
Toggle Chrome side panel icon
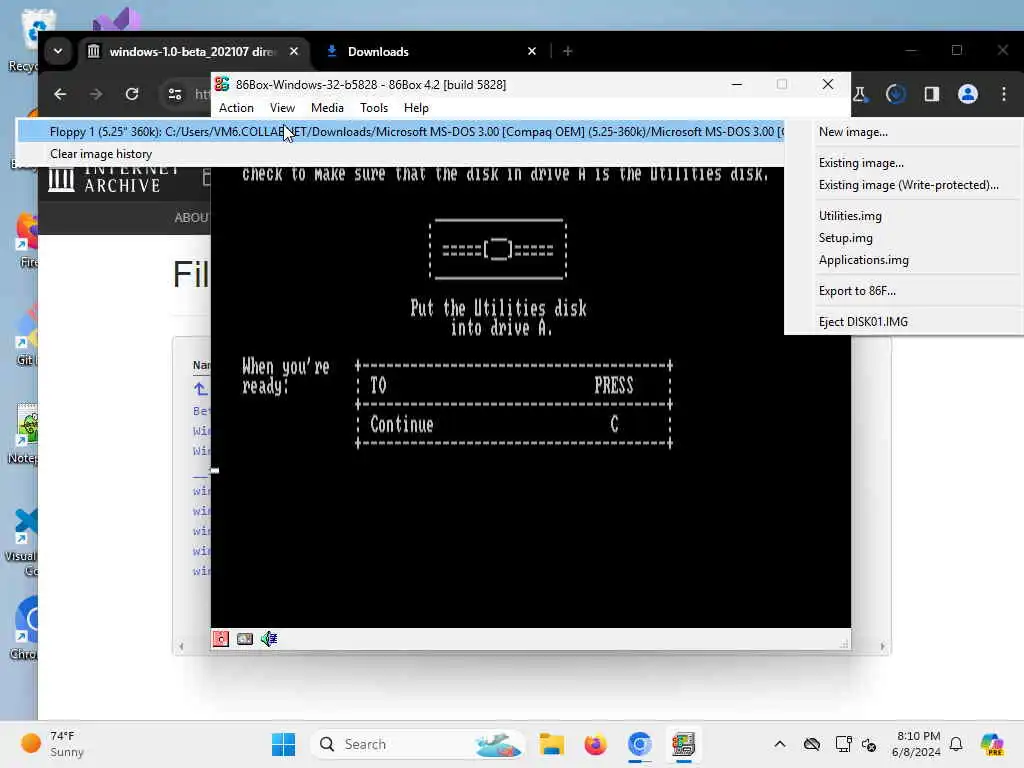(x=932, y=94)
